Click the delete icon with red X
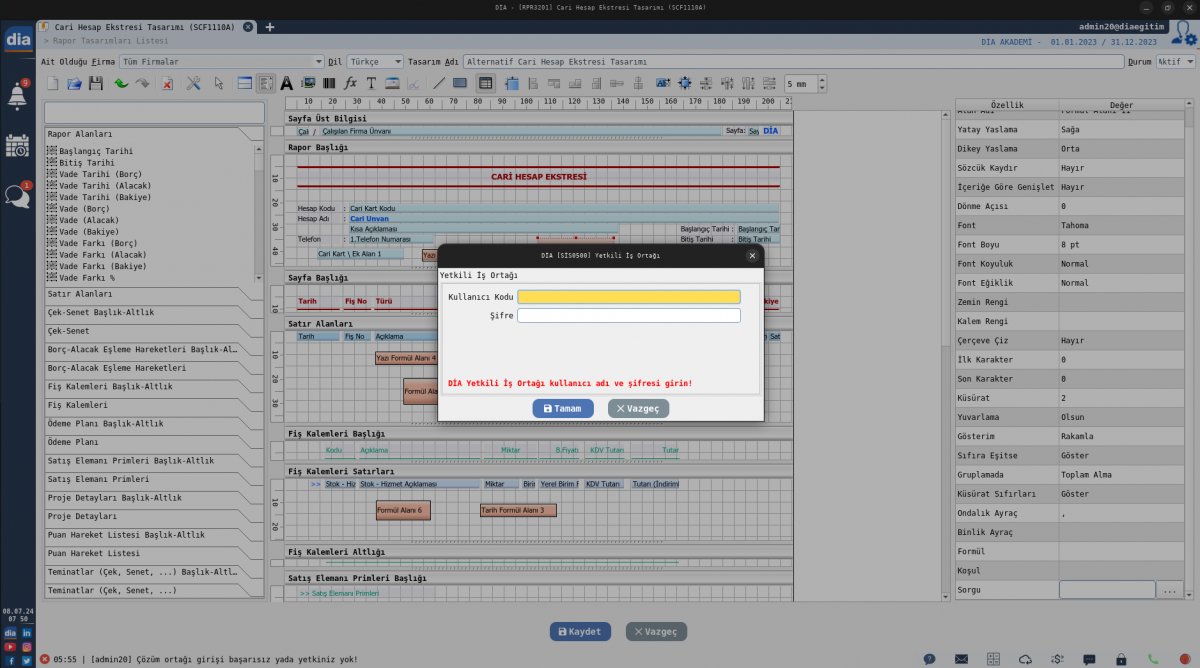This screenshot has height=668, width=1200. [167, 83]
